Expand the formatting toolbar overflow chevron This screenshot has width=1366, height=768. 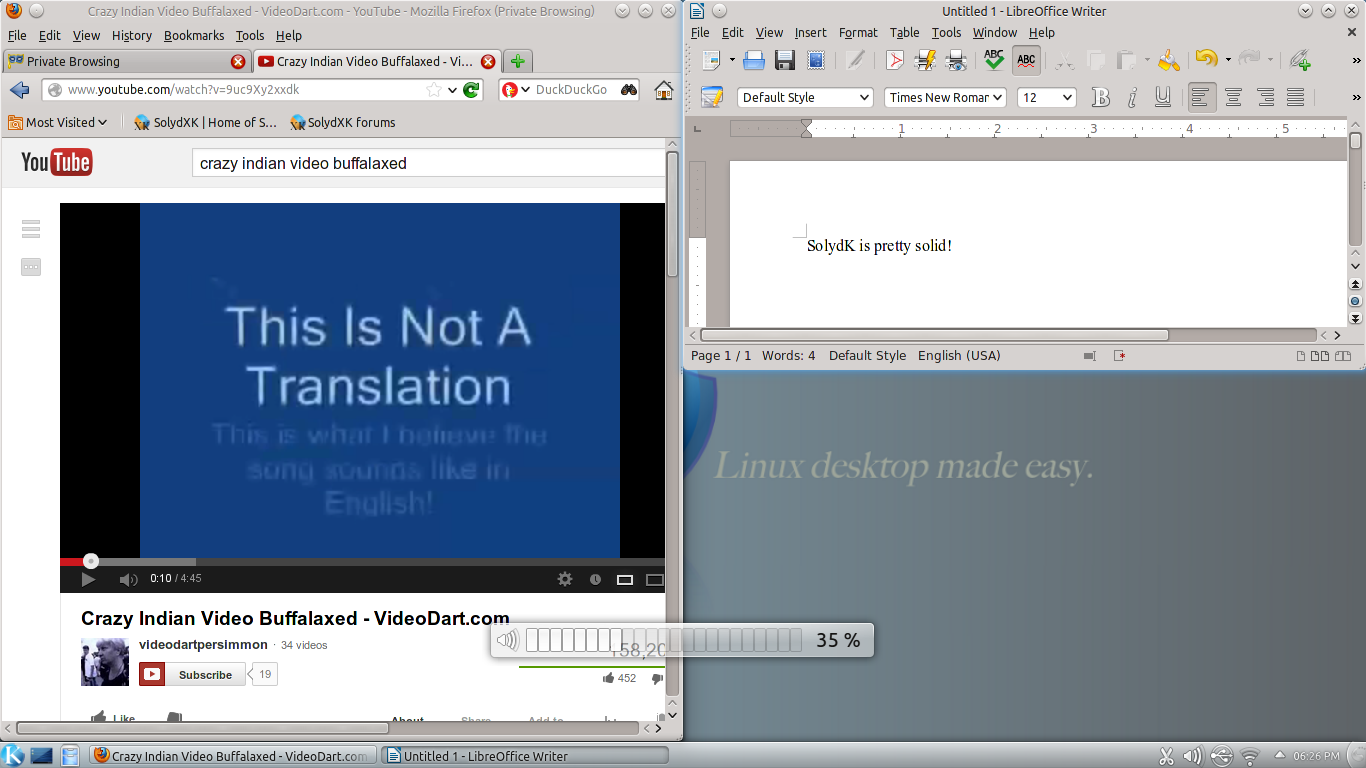[x=1356, y=97]
